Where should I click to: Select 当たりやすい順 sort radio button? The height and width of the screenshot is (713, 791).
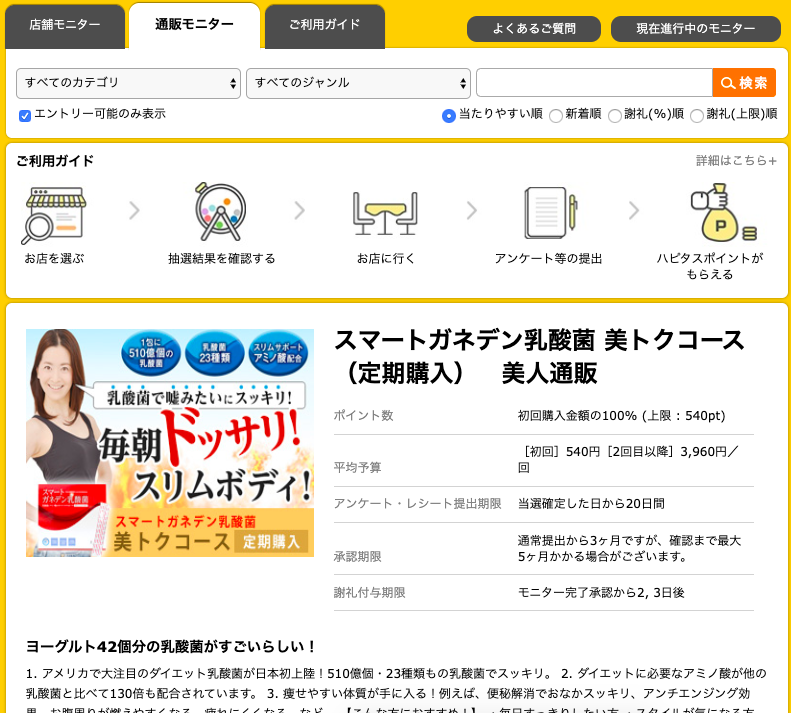(449, 116)
